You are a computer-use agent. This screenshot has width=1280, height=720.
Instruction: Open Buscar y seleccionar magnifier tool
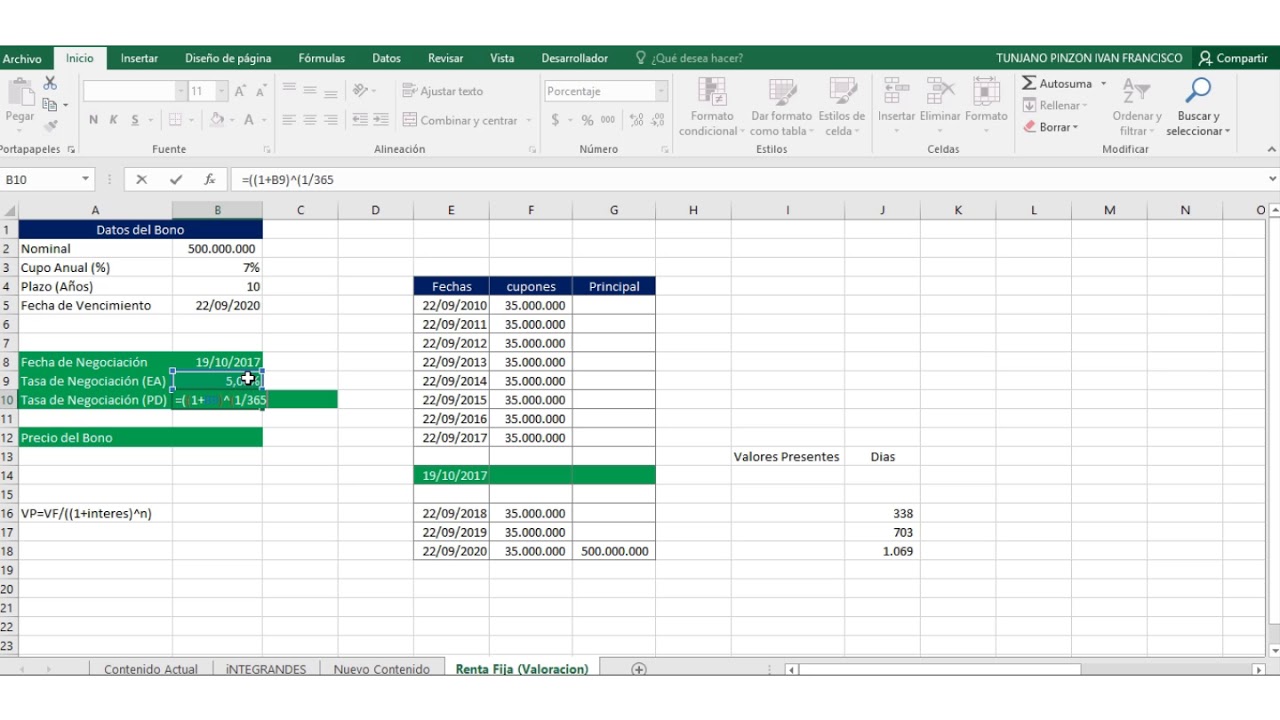[x=1198, y=91]
